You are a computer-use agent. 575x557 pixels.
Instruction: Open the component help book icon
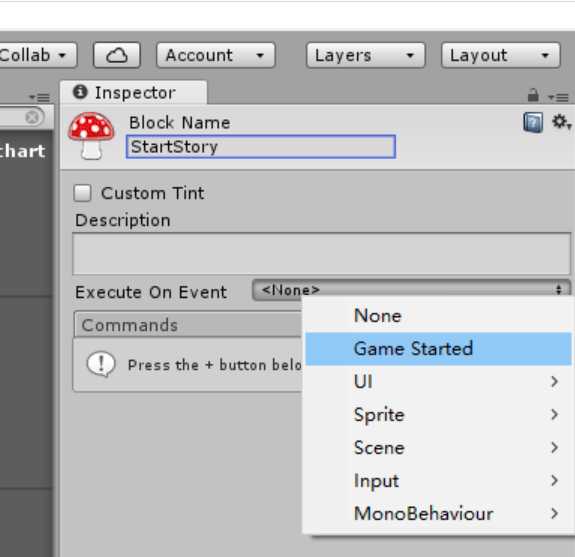pos(533,122)
